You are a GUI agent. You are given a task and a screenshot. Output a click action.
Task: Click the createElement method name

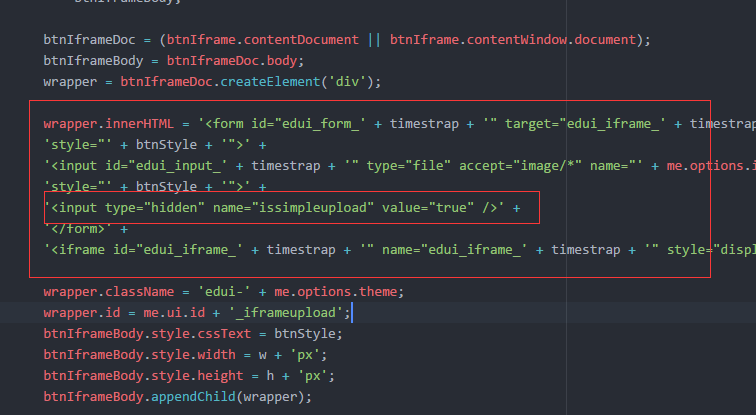[270, 82]
